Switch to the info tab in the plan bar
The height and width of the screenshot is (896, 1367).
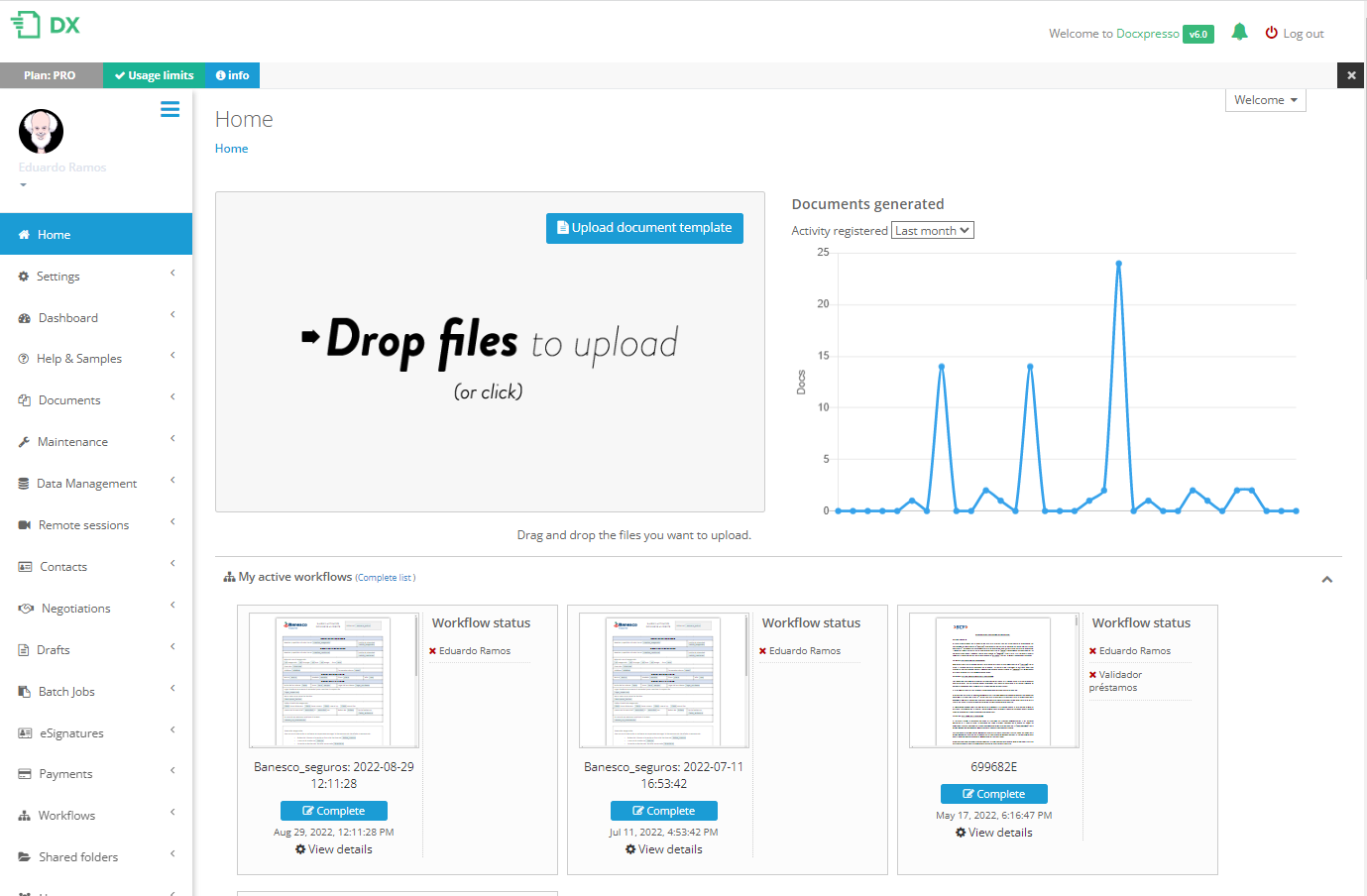[x=231, y=74]
